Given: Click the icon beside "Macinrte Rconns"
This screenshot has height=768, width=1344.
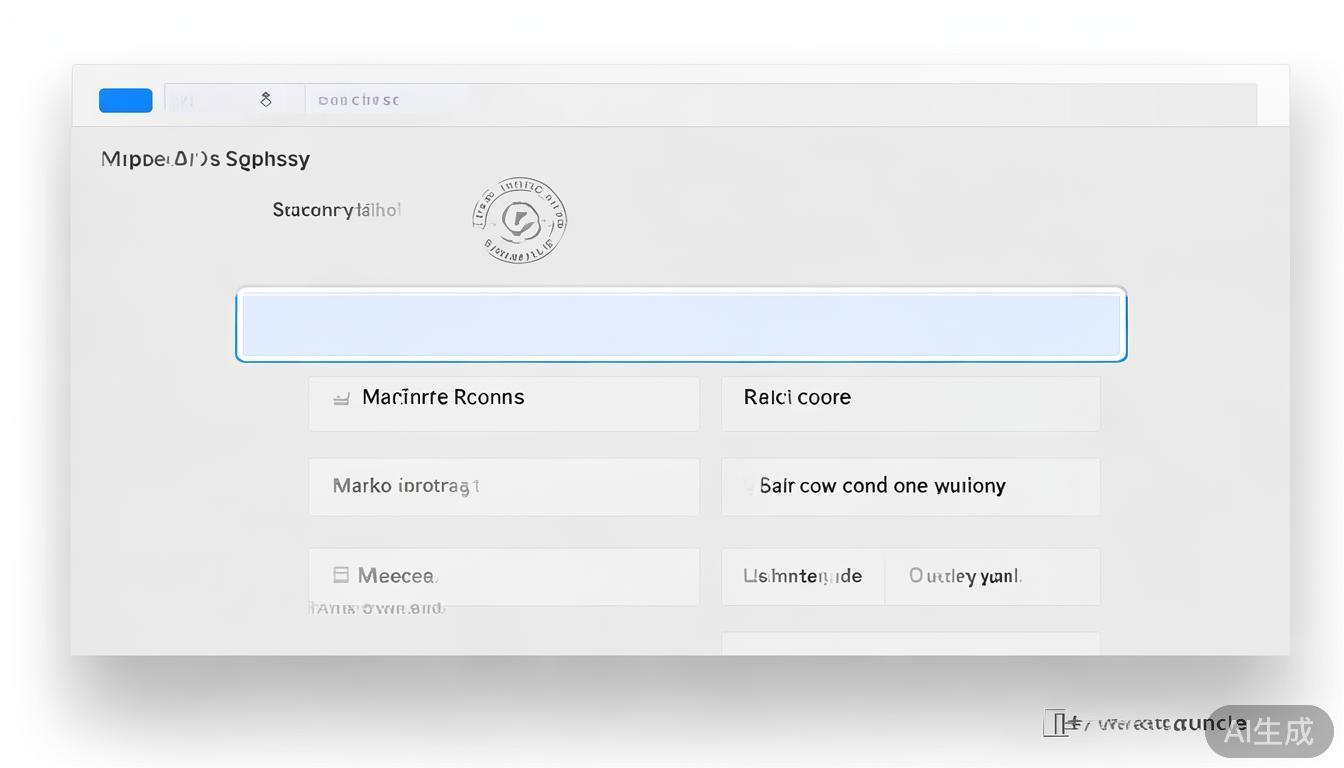Looking at the screenshot, I should [341, 398].
